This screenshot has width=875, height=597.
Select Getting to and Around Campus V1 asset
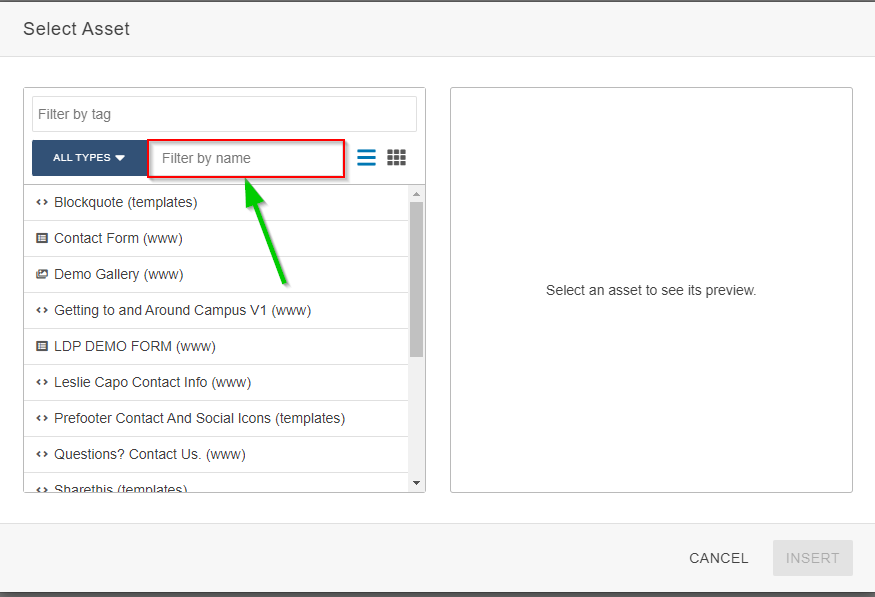[x=182, y=310]
